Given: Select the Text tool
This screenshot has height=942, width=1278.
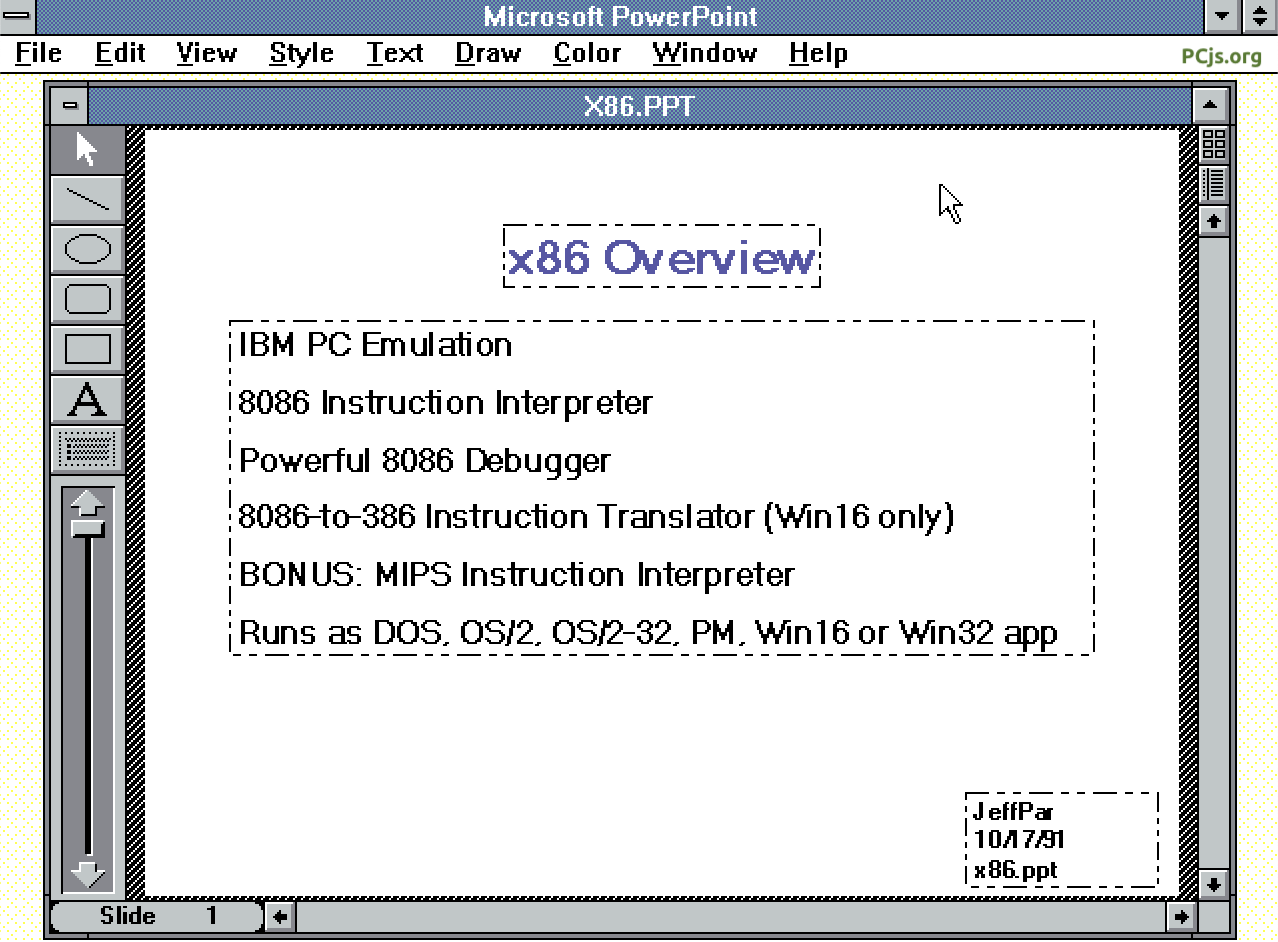Looking at the screenshot, I should [87, 399].
